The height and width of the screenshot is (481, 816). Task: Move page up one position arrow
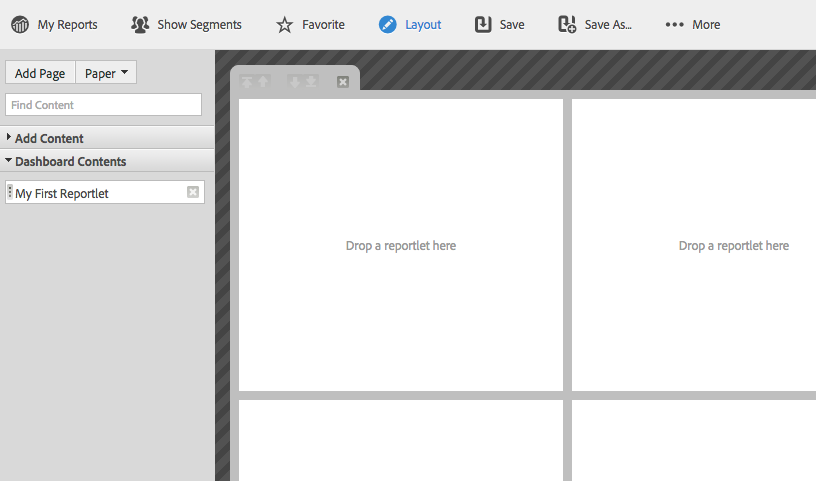click(x=264, y=82)
